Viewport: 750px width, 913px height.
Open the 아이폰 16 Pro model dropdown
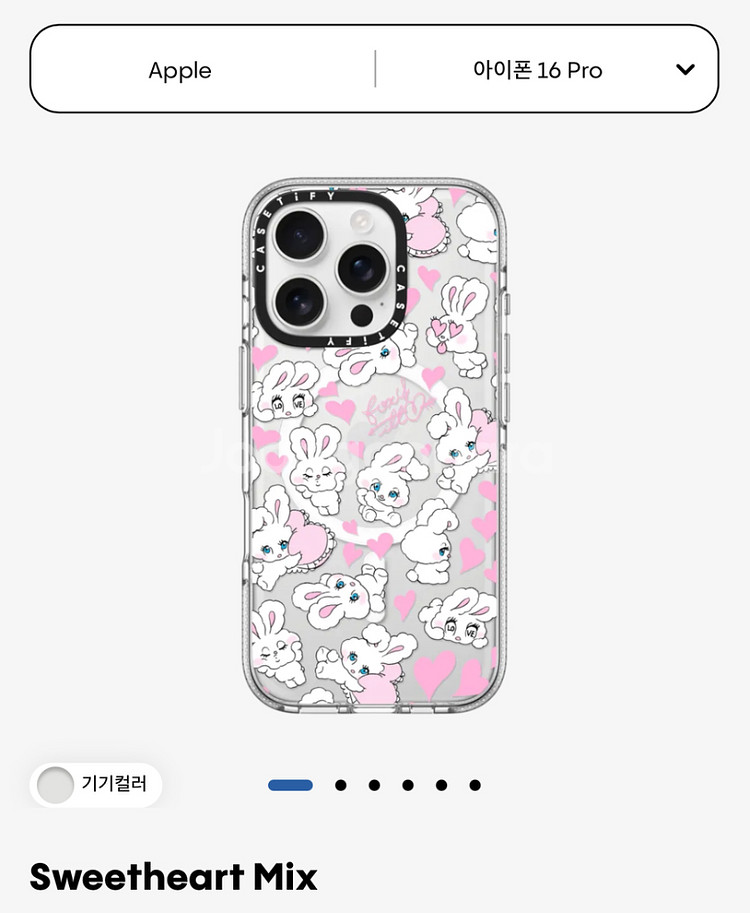537,70
